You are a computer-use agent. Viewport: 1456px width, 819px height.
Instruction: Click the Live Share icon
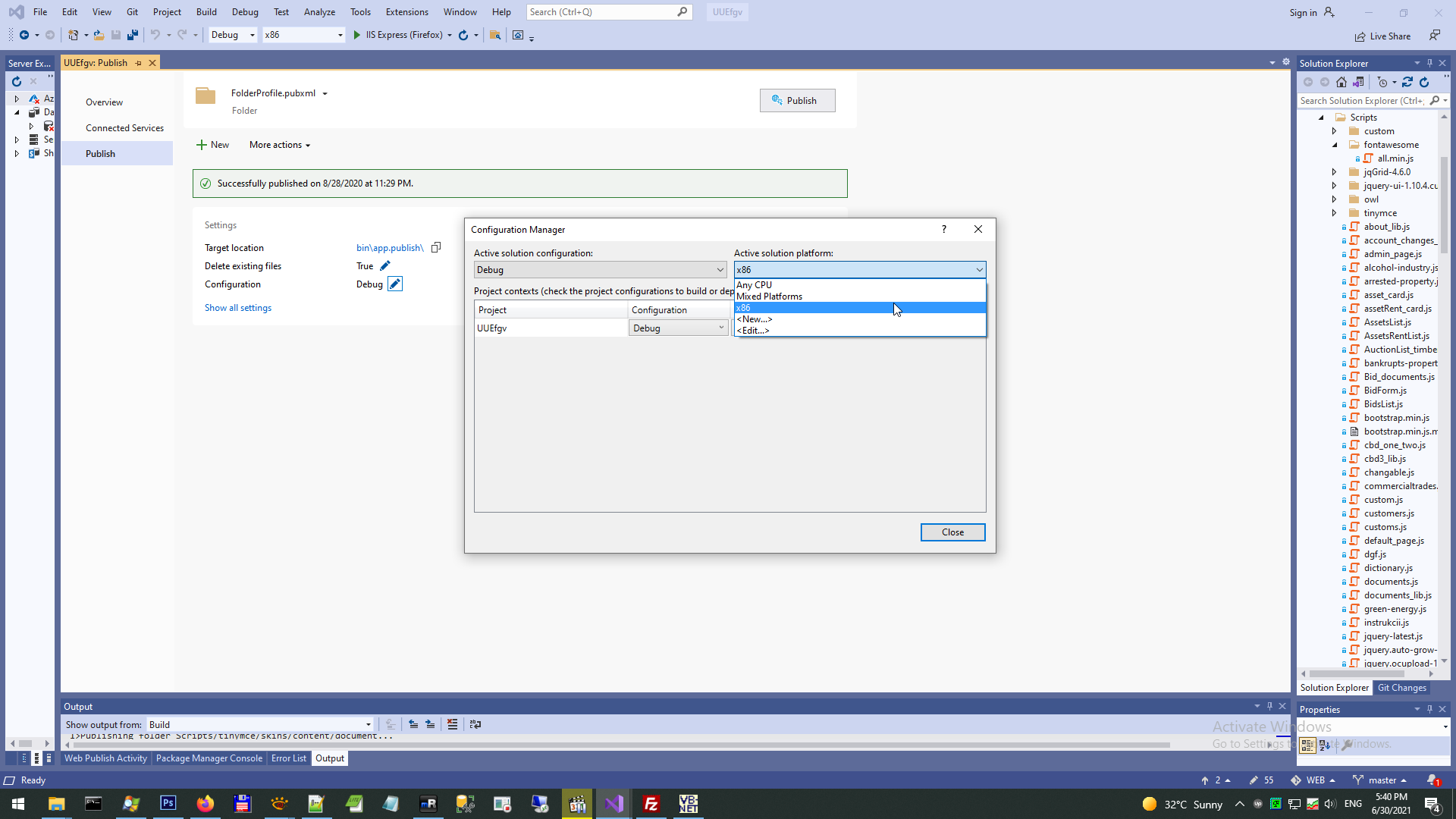pyautogui.click(x=1360, y=36)
